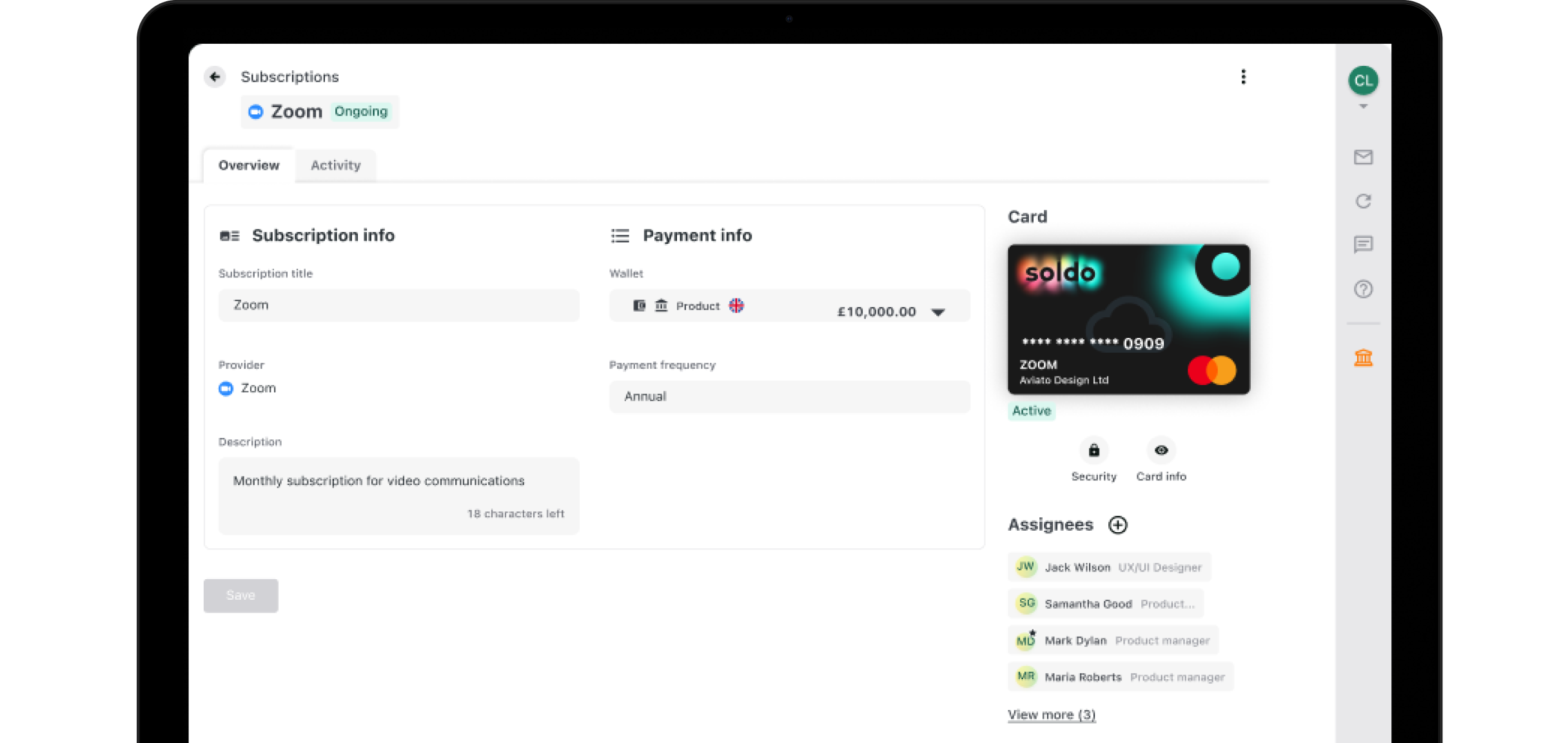
Task: Click the Zoom logo in page header
Action: coord(256,112)
